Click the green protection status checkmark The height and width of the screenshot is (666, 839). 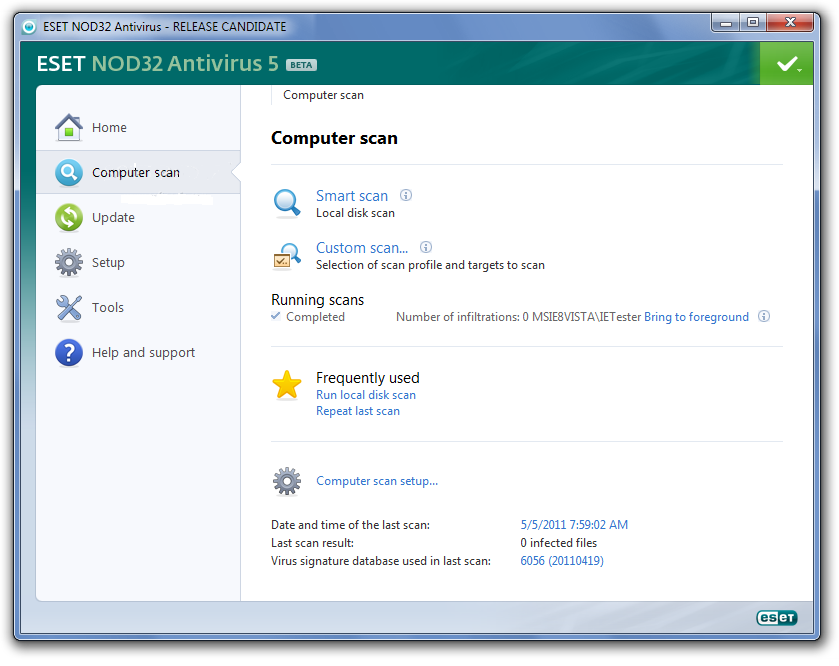click(x=787, y=64)
